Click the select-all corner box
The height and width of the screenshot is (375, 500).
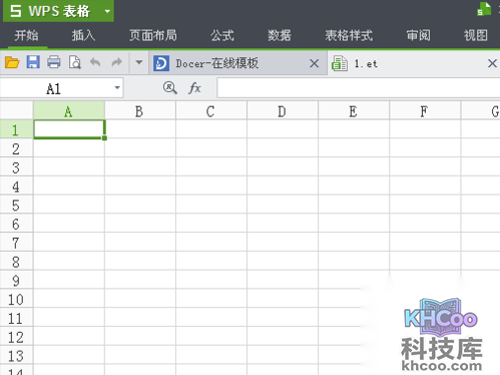click(16, 111)
